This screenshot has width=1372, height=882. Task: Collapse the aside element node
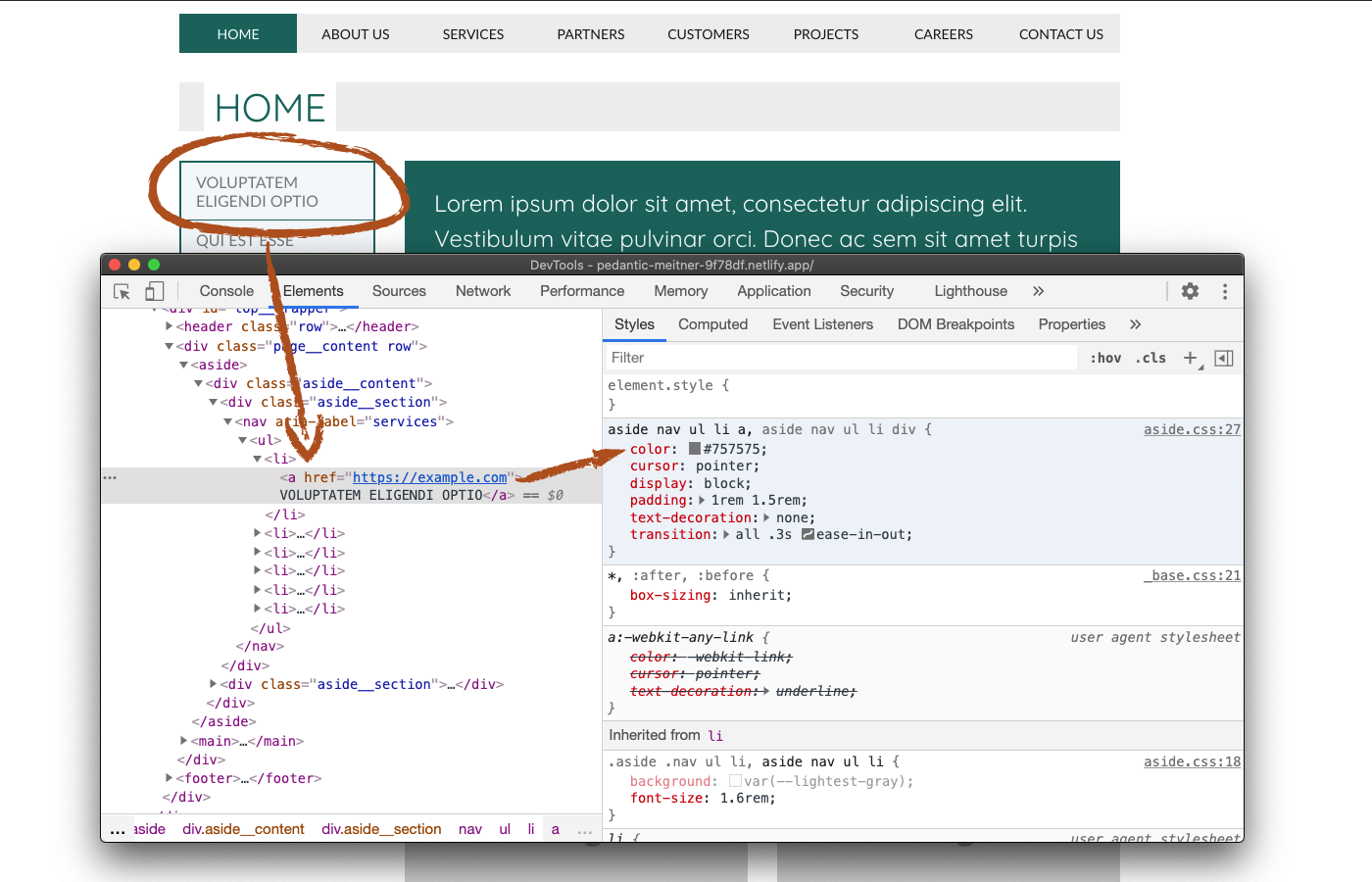tap(183, 365)
